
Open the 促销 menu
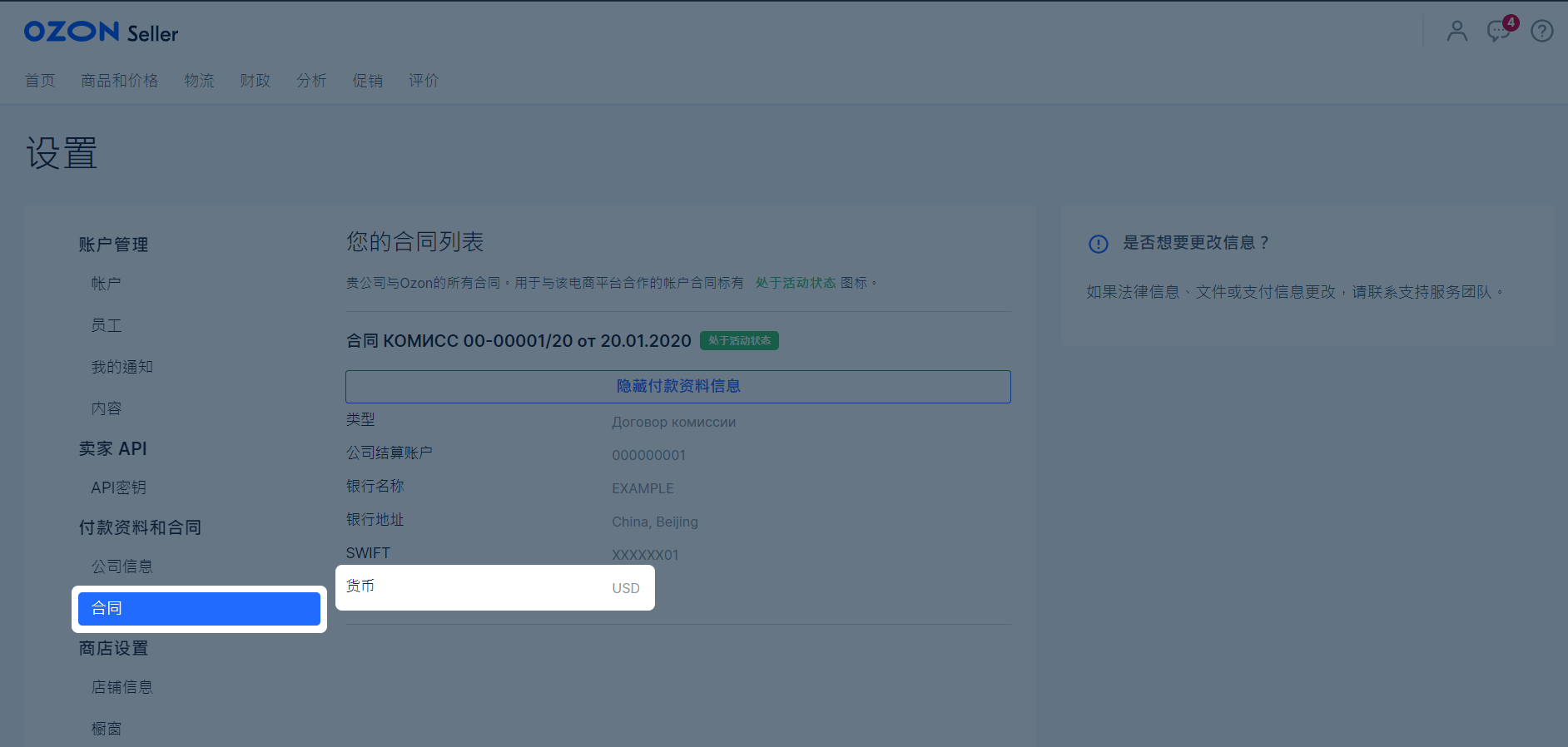tap(367, 81)
